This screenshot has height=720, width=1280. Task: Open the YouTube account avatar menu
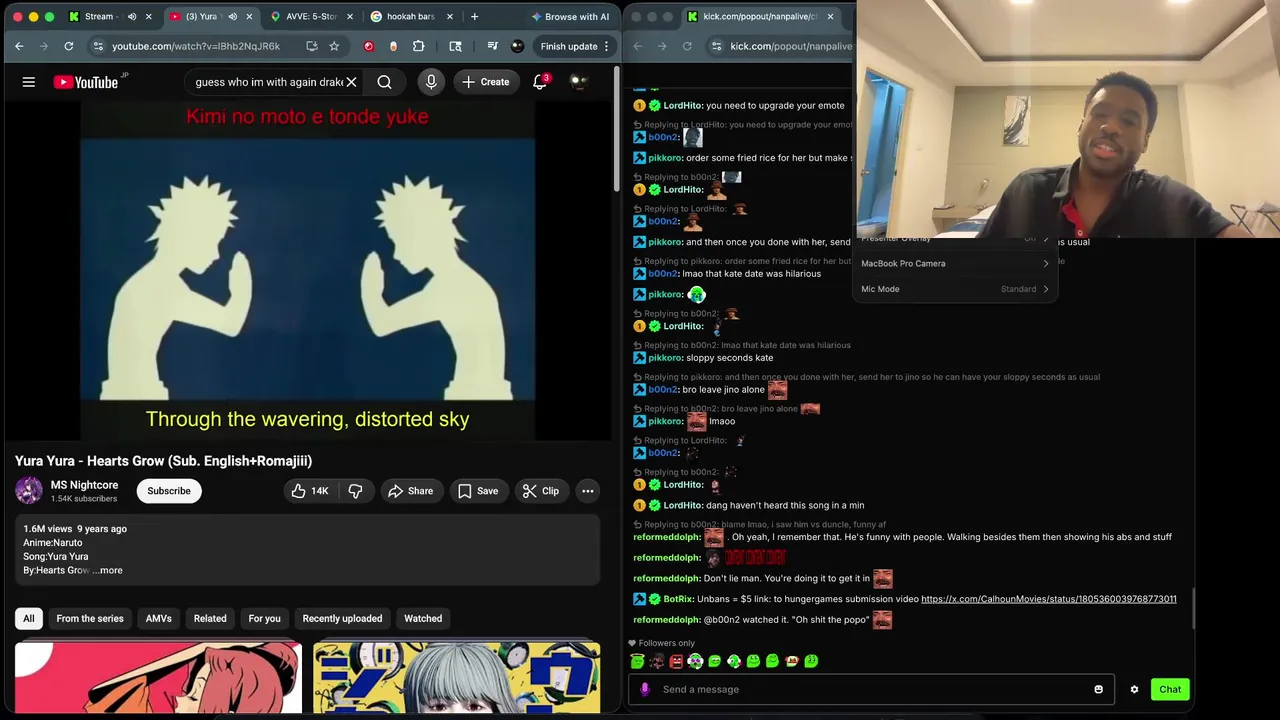(578, 82)
